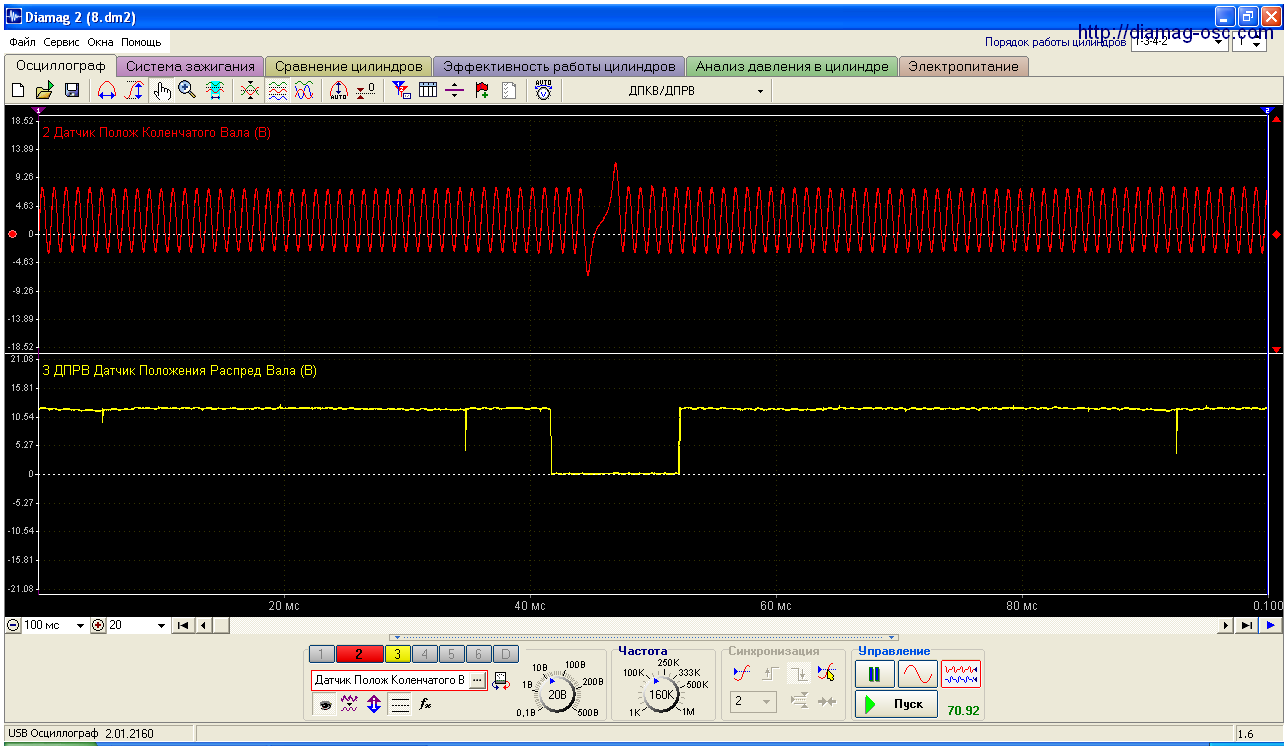The width and height of the screenshot is (1288, 746).
Task: Create a new file with the blank page icon
Action: (17, 90)
